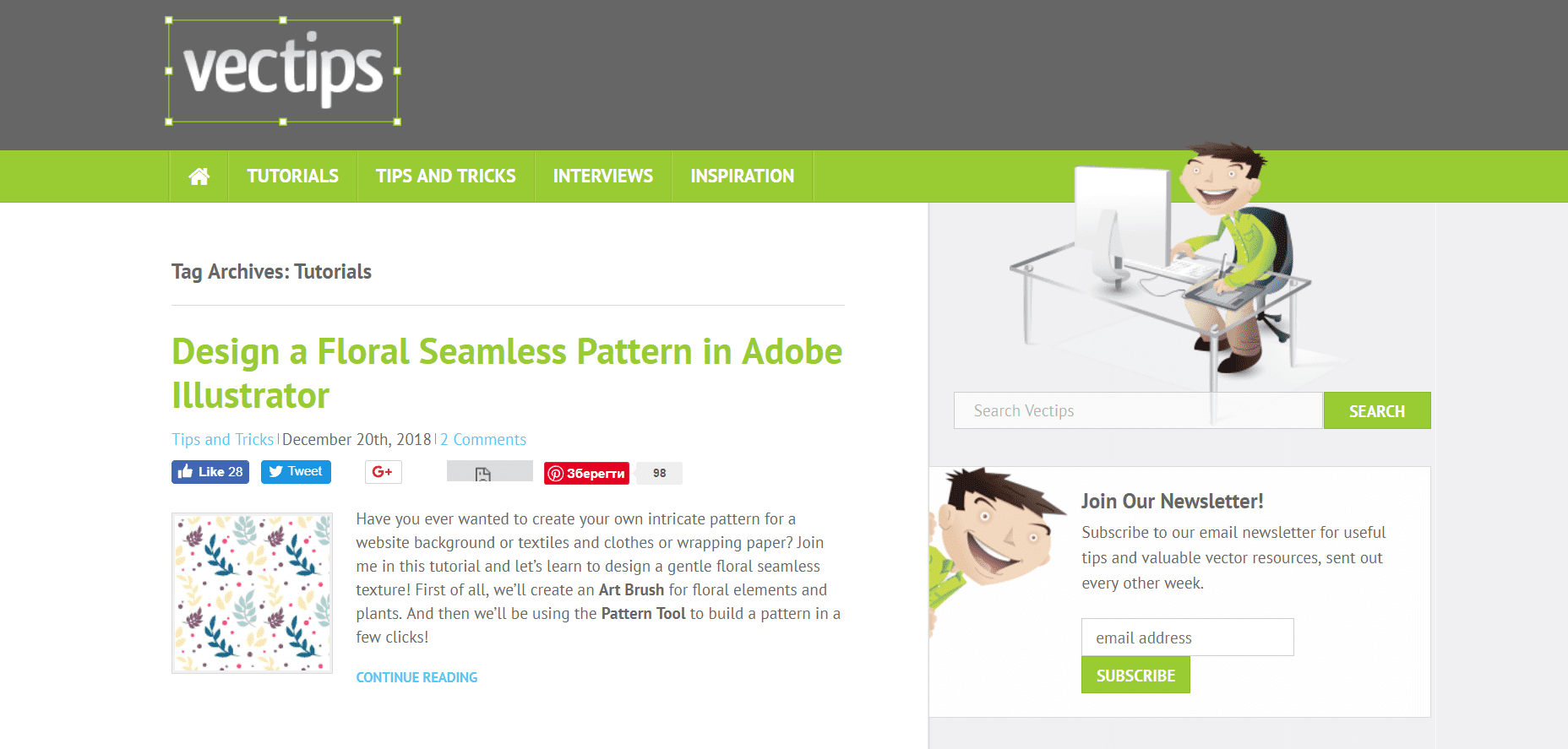Click the vectips logo
Image resolution: width=1568 pixels, height=749 pixels.
pos(283,71)
